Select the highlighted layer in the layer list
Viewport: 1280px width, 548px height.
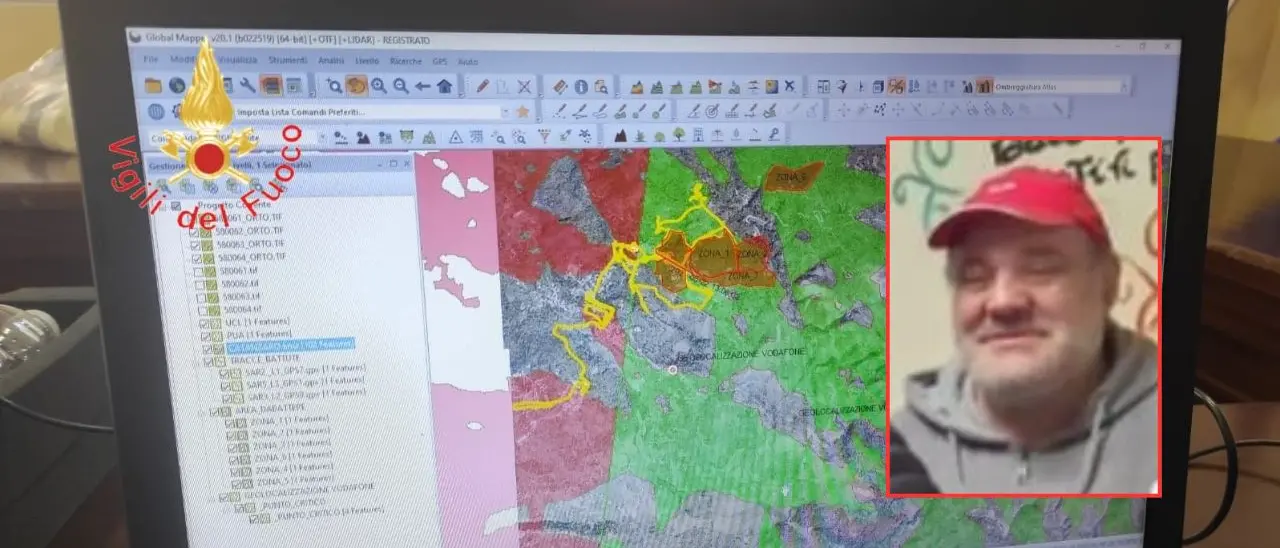290,345
